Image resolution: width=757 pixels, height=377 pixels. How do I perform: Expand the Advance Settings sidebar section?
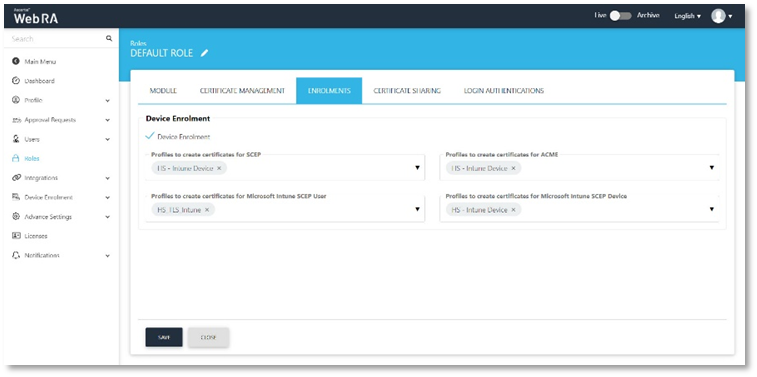(x=107, y=217)
